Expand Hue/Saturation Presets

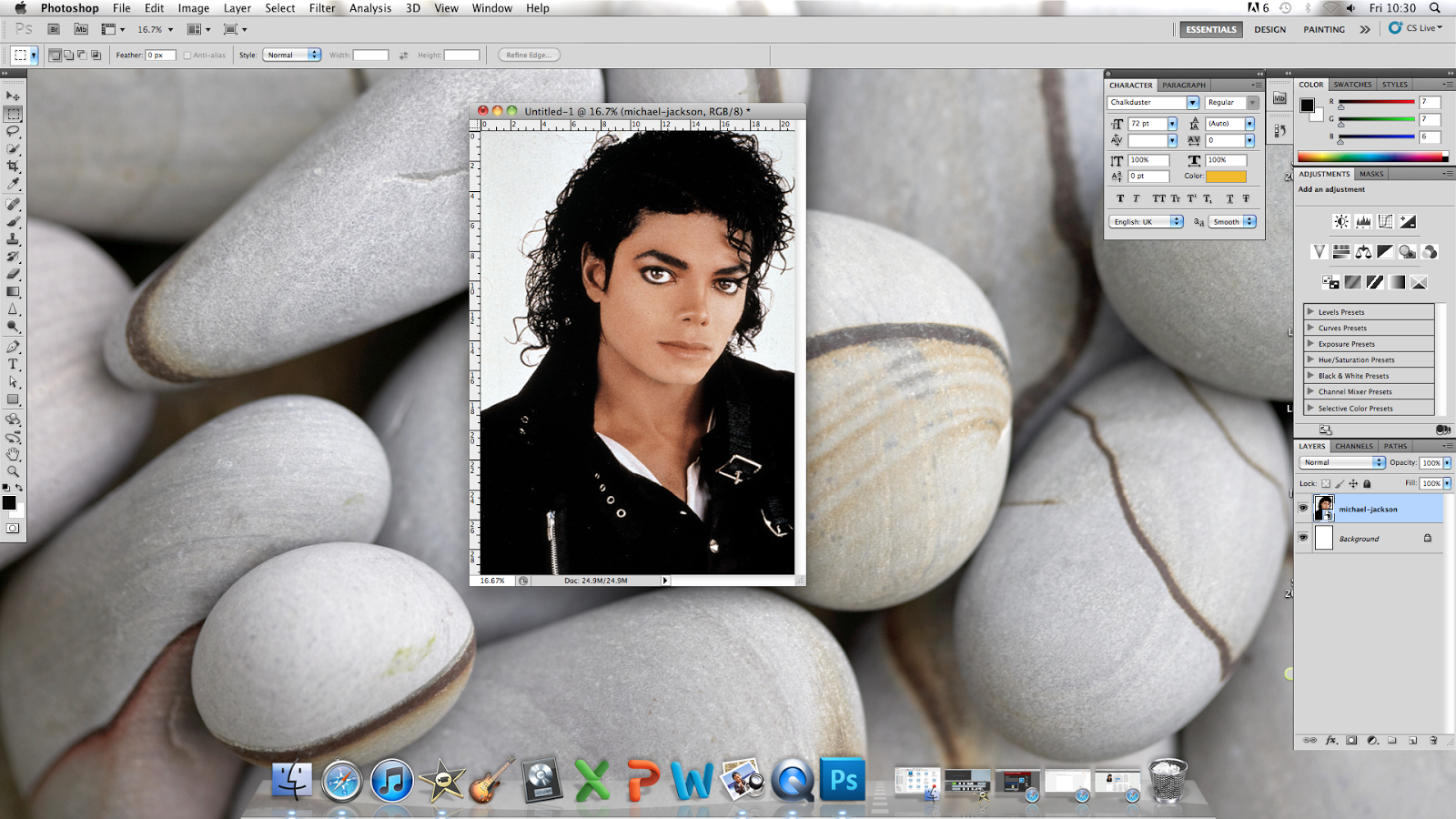click(x=1310, y=359)
